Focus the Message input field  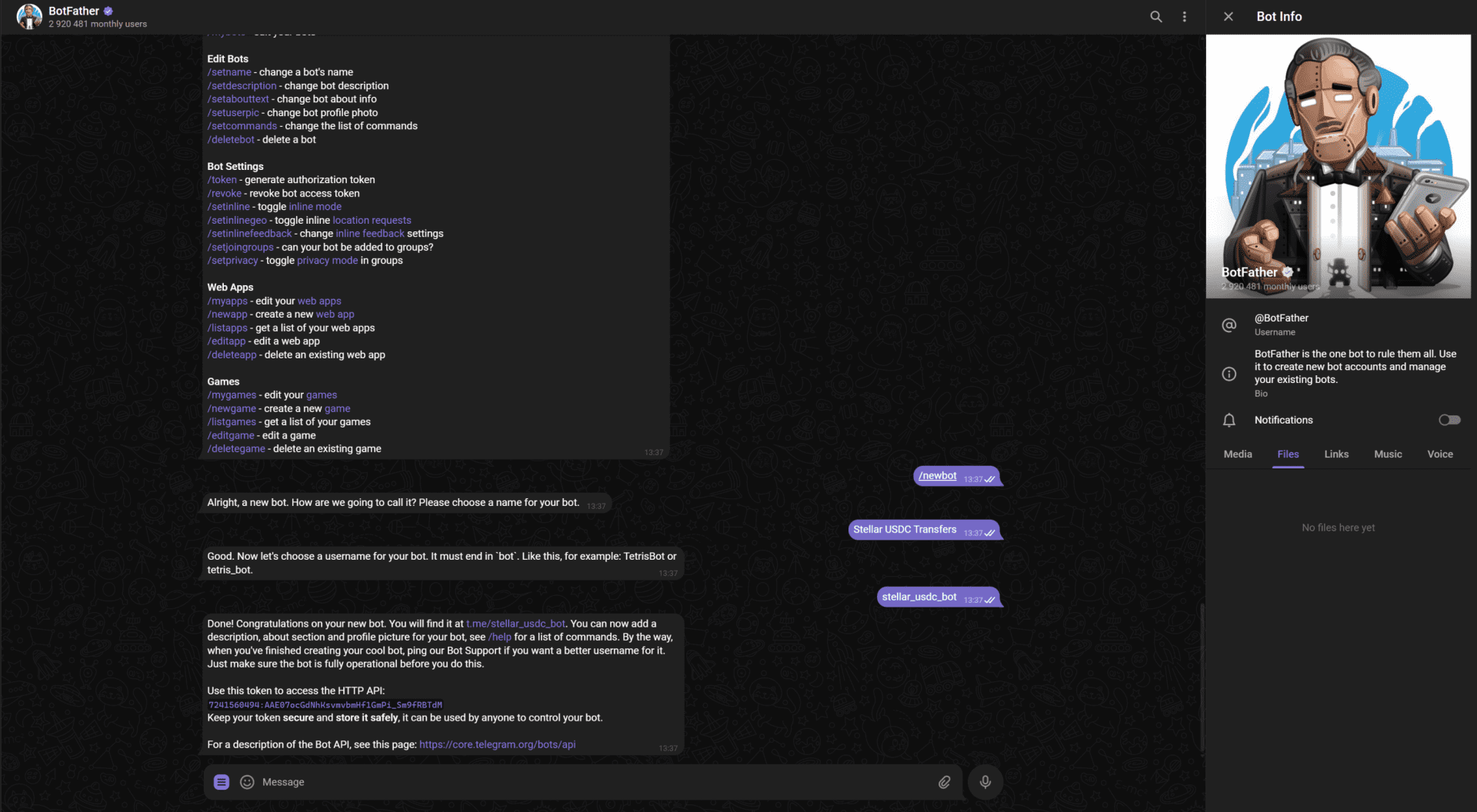point(585,782)
